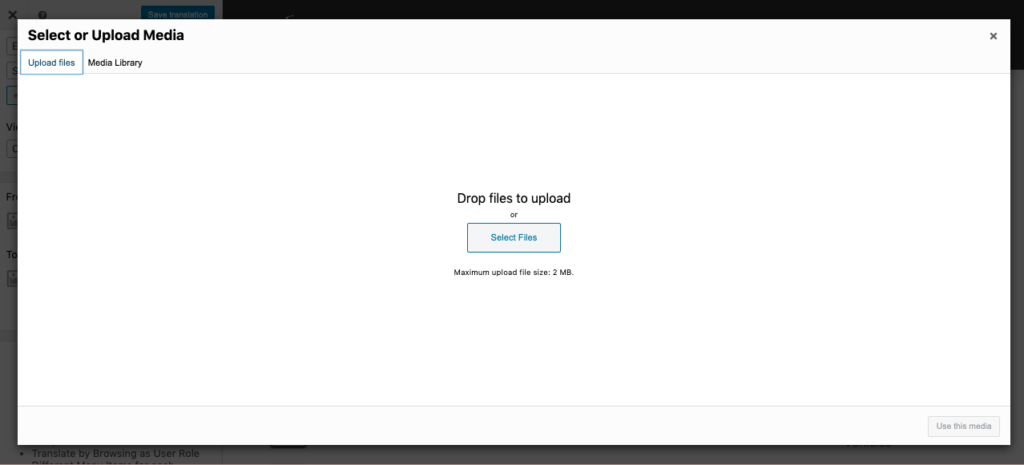Click 'Translate by Browsing as User Role' text
Image resolution: width=1024 pixels, height=465 pixels.
click(116, 453)
